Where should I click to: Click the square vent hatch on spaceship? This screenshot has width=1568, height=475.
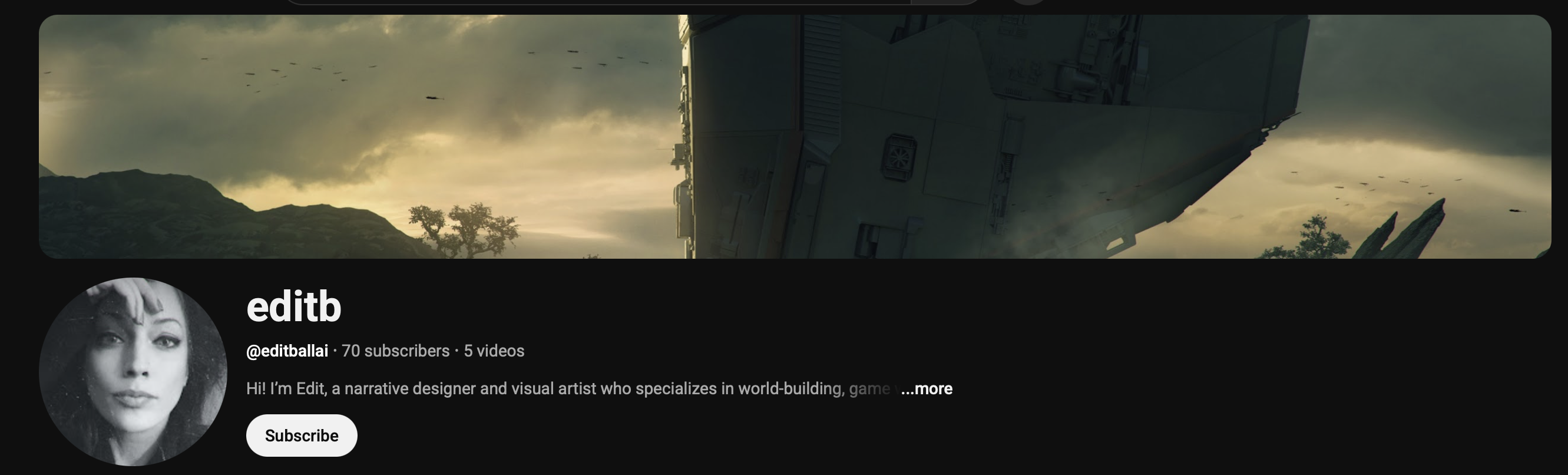[899, 157]
